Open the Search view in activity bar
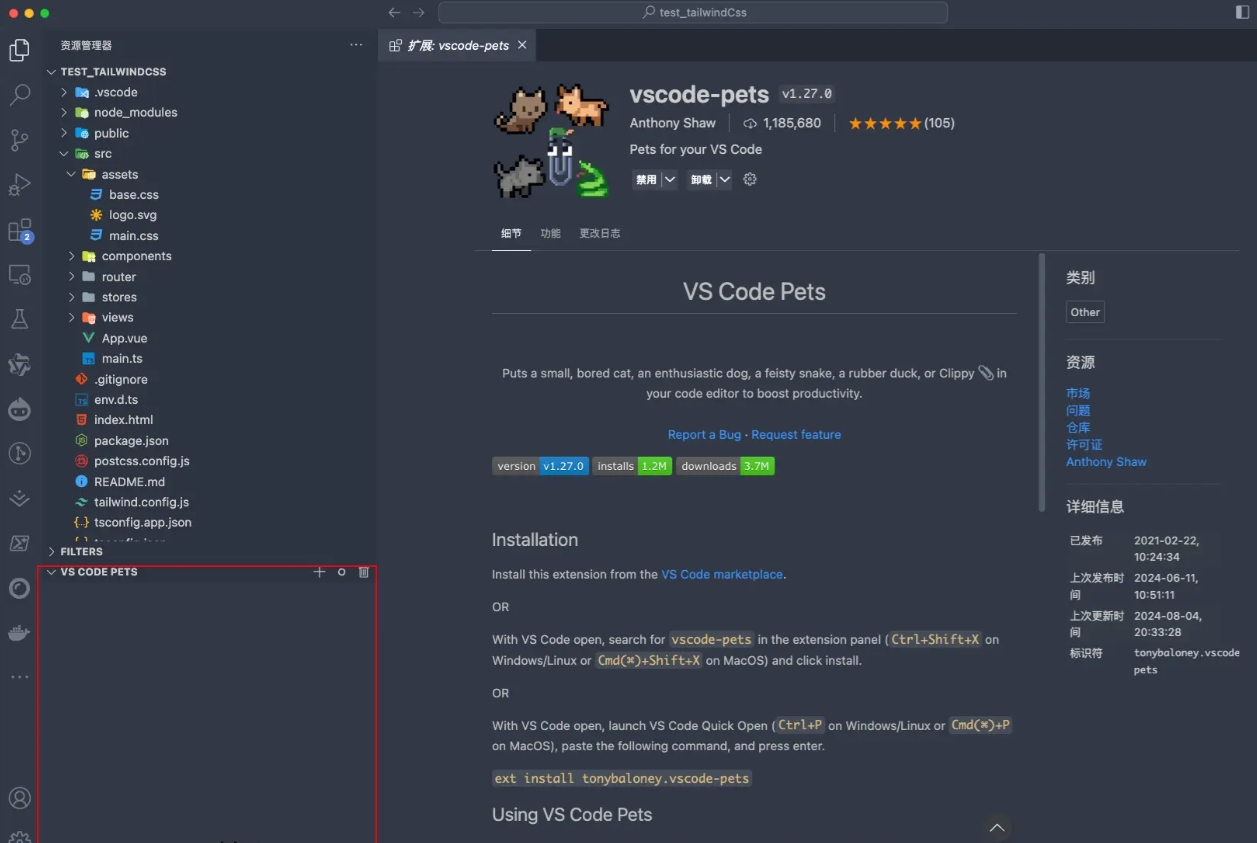 (19, 95)
